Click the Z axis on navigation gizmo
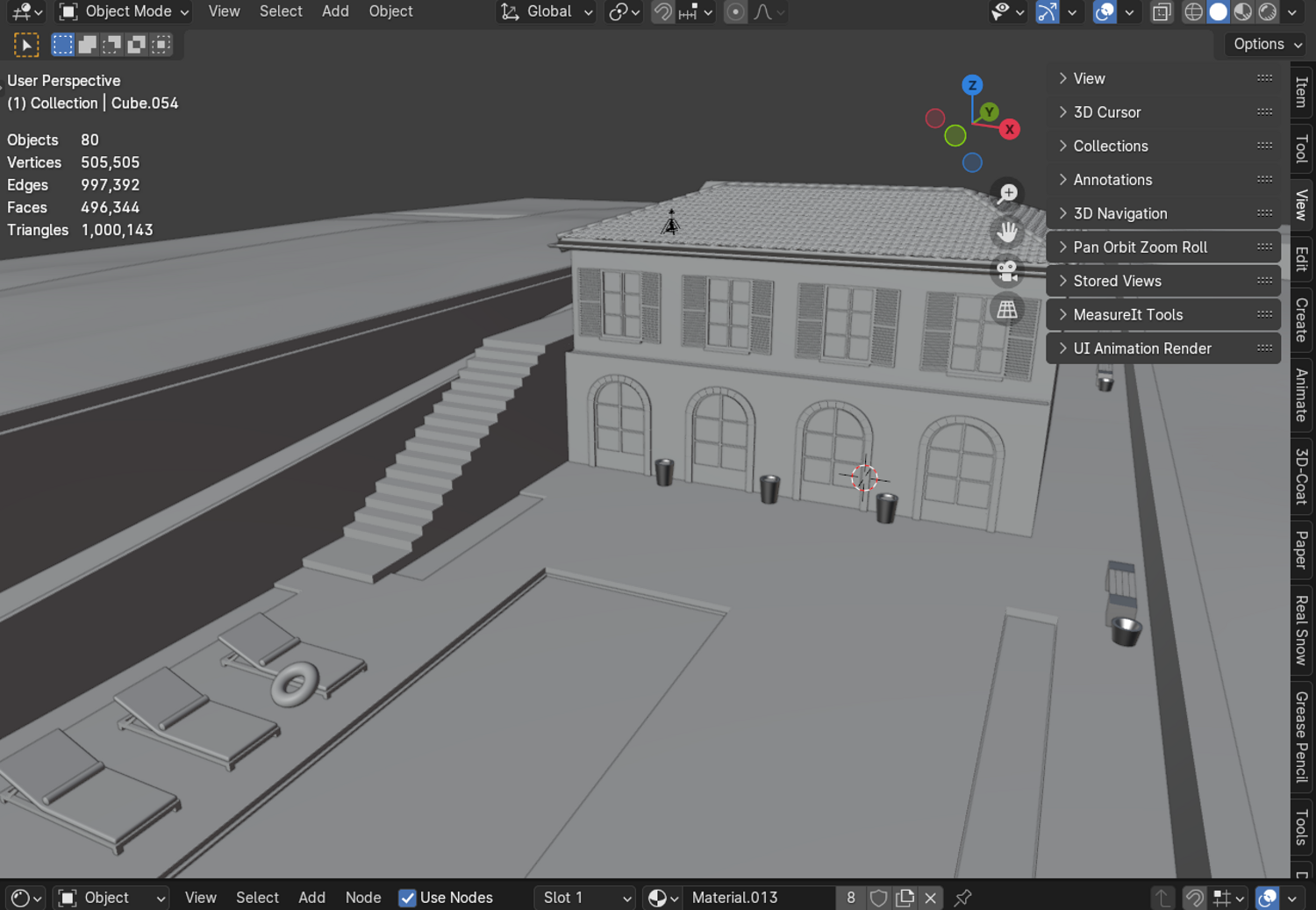Image resolution: width=1316 pixels, height=910 pixels. click(x=971, y=85)
